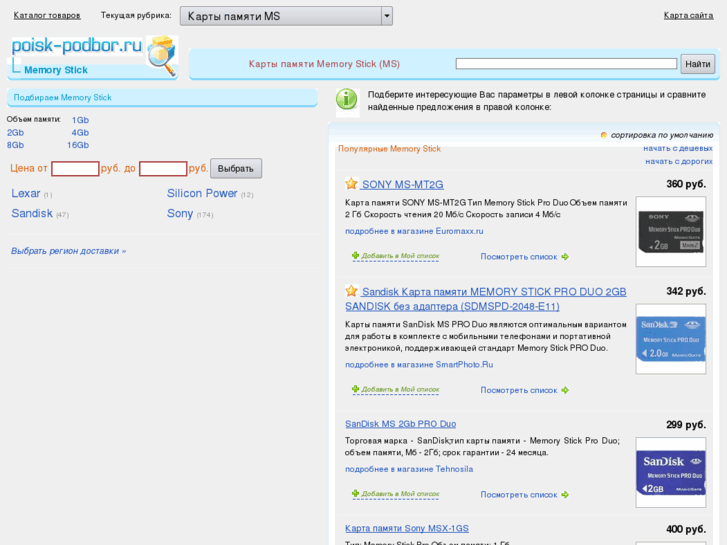Select the Sony brand filter
This screenshot has width=727, height=545.
(x=180, y=213)
